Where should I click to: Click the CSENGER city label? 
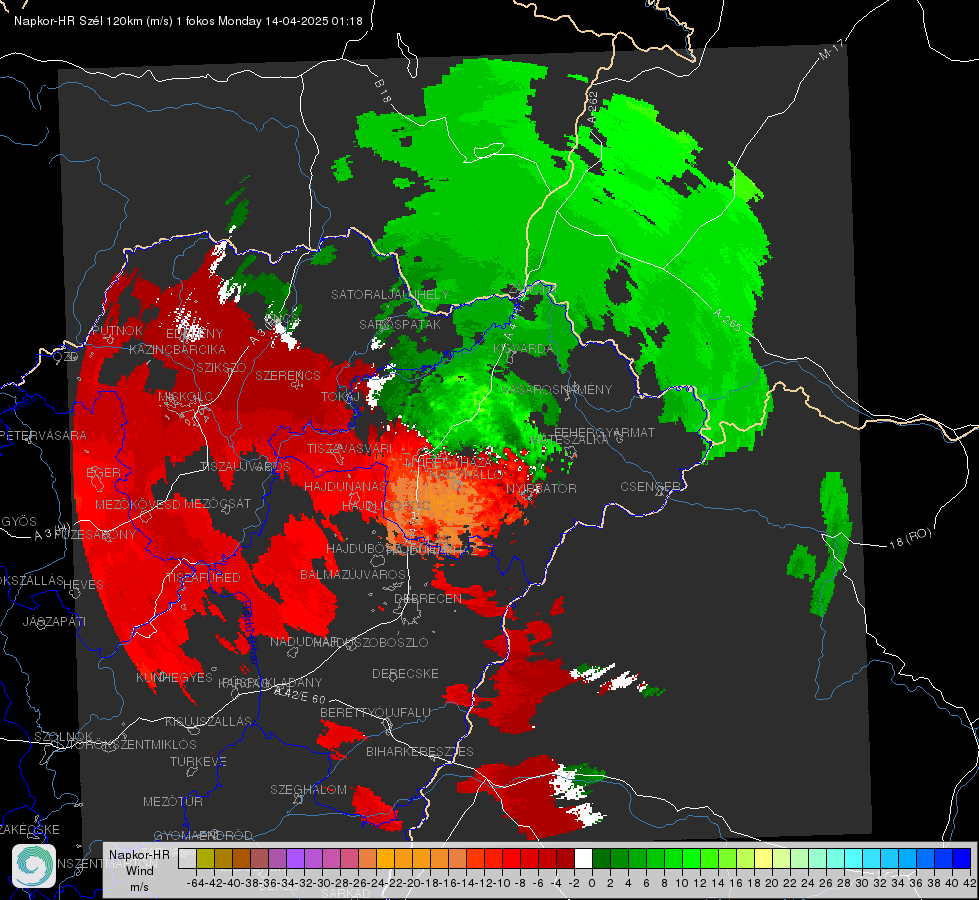(650, 487)
